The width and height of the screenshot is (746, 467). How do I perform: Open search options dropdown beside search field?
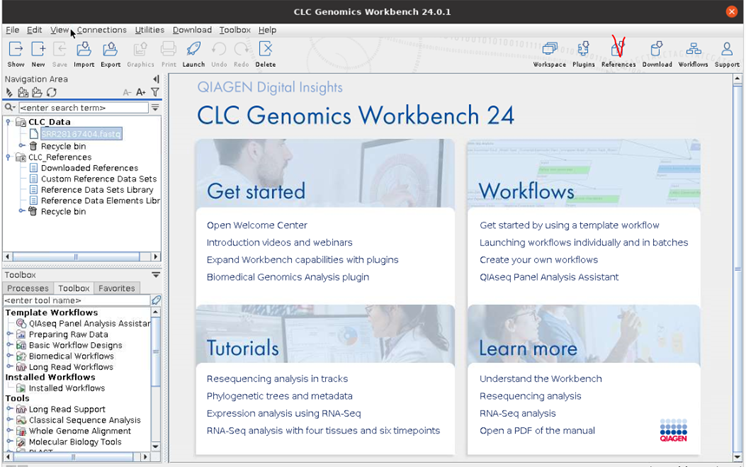[155, 108]
